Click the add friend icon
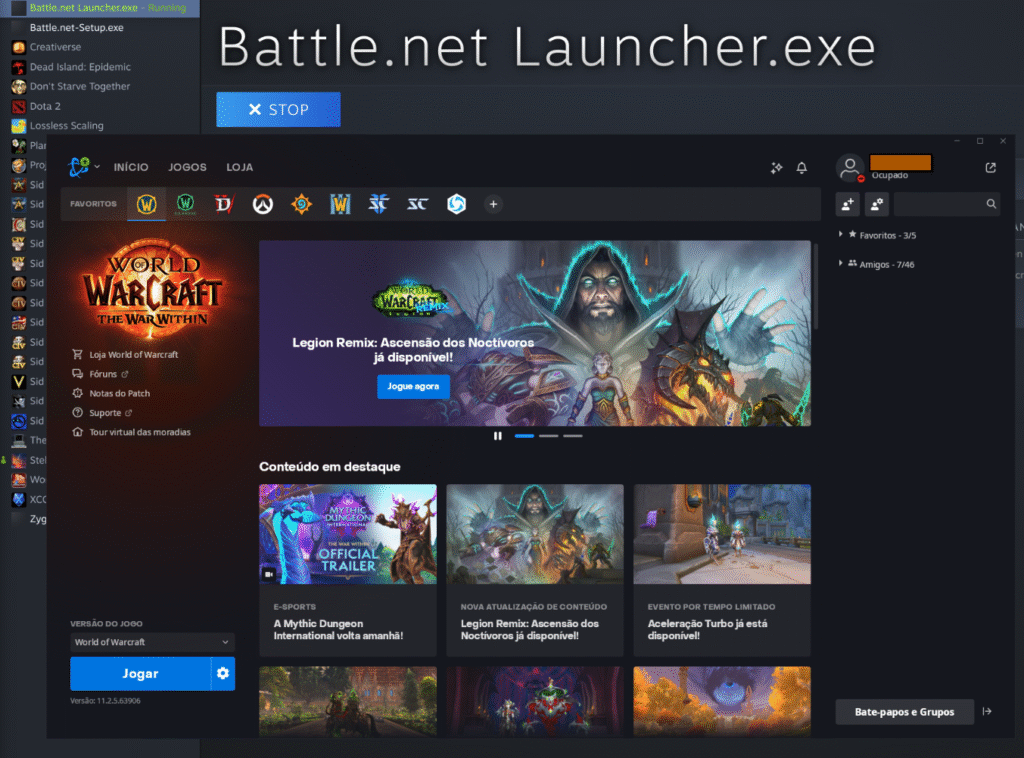This screenshot has width=1024, height=758. (847, 204)
